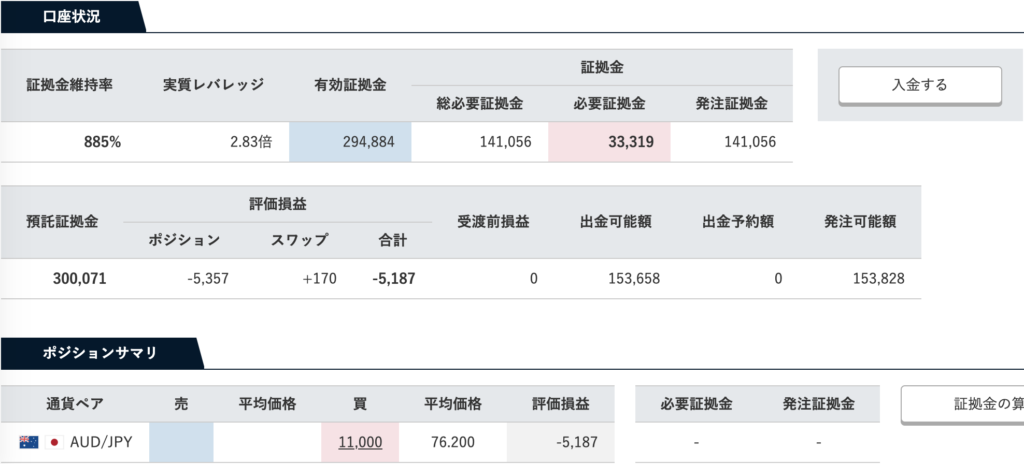
Task: Click the -5,187 total valuation loss value
Action: click(x=394, y=279)
